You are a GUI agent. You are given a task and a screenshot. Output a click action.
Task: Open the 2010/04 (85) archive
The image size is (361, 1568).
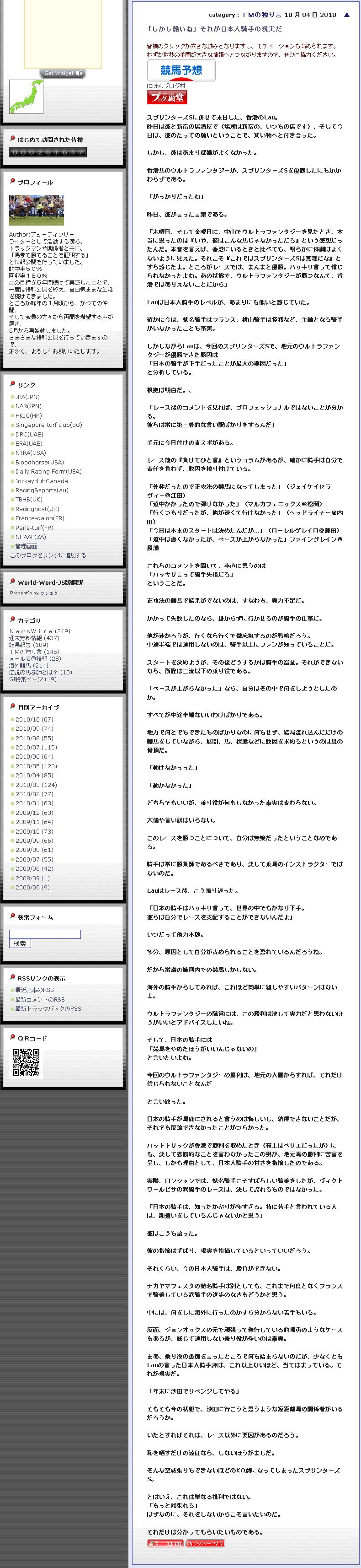coord(34,776)
